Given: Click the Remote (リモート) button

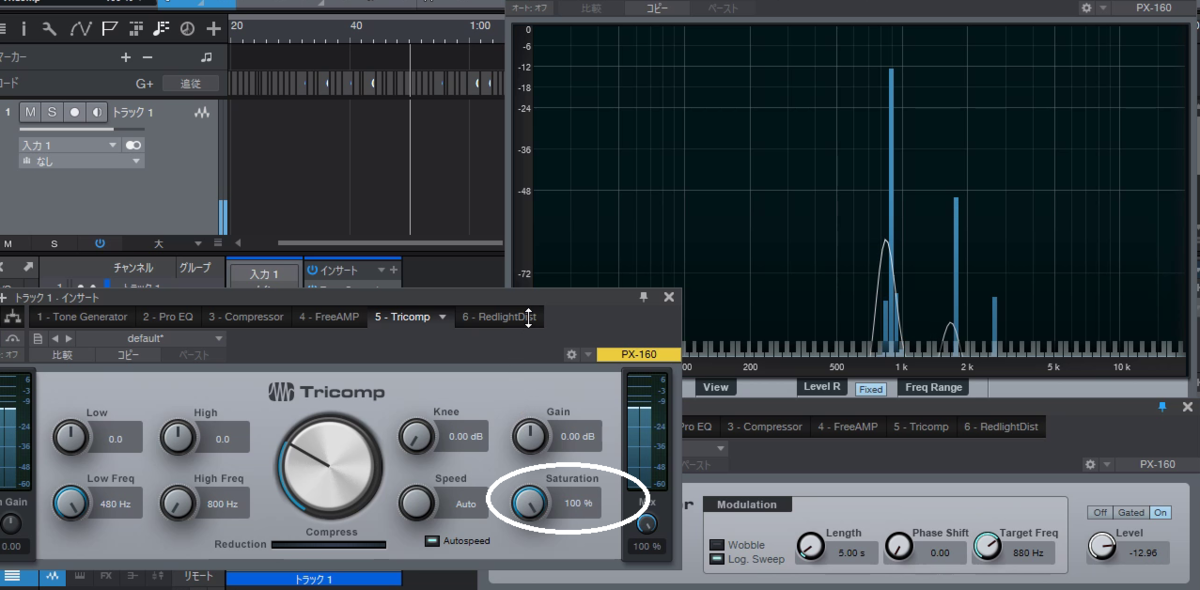Looking at the screenshot, I should (198, 577).
